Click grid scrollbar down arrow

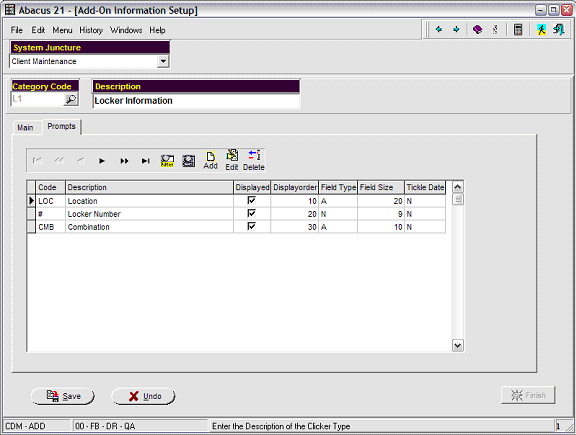(457, 345)
